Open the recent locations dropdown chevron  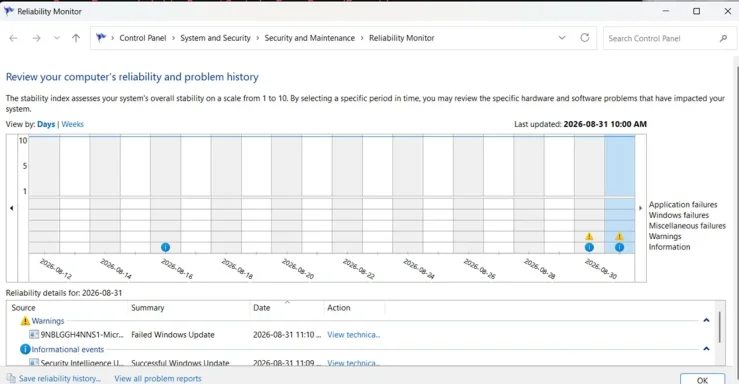pyautogui.click(x=57, y=38)
